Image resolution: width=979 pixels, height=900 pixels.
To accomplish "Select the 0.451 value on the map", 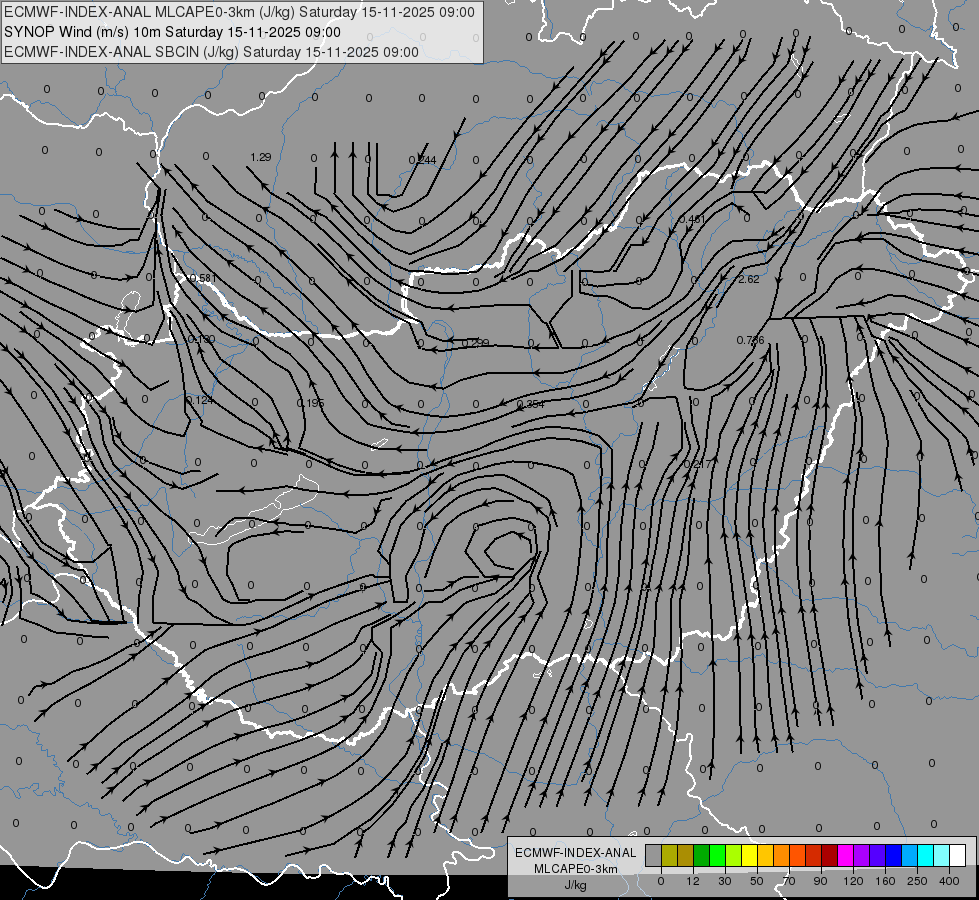I will tap(692, 219).
